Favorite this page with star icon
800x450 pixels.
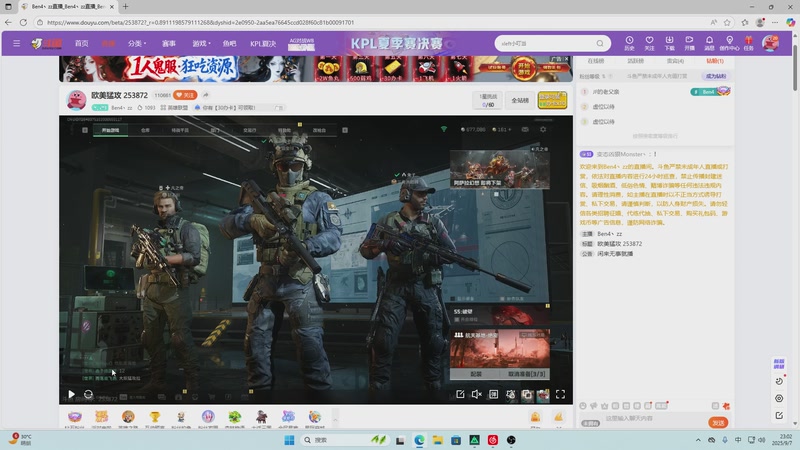pyautogui.click(x=727, y=22)
